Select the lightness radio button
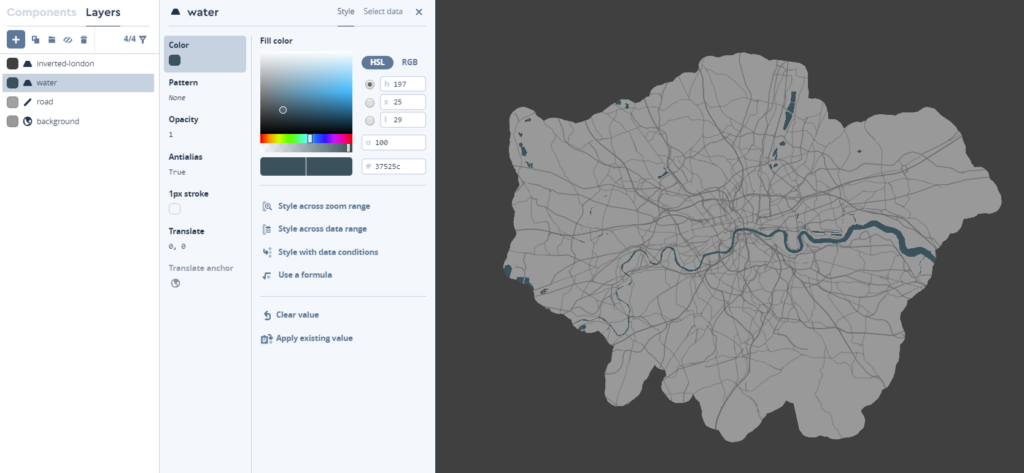The width and height of the screenshot is (1024, 473). [x=370, y=120]
